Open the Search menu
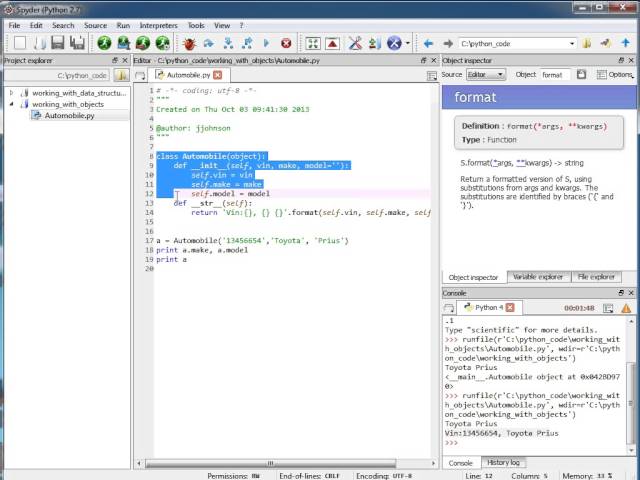 (x=63, y=25)
